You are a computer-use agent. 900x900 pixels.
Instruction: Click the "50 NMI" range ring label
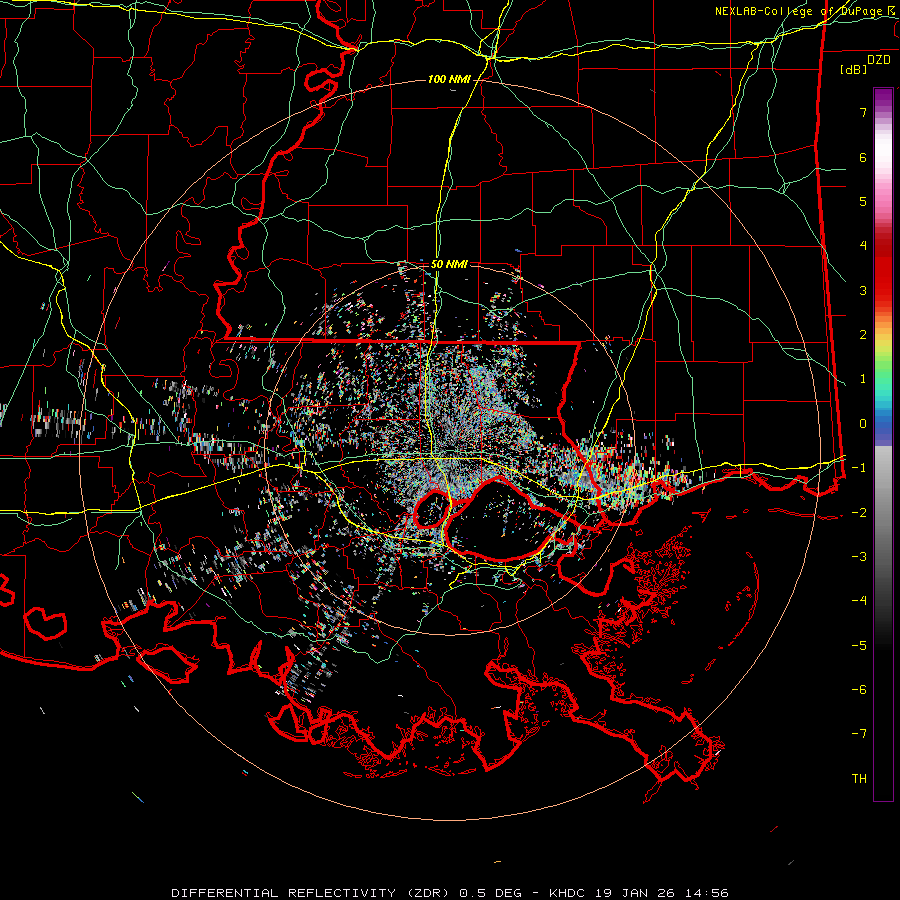coord(449,264)
